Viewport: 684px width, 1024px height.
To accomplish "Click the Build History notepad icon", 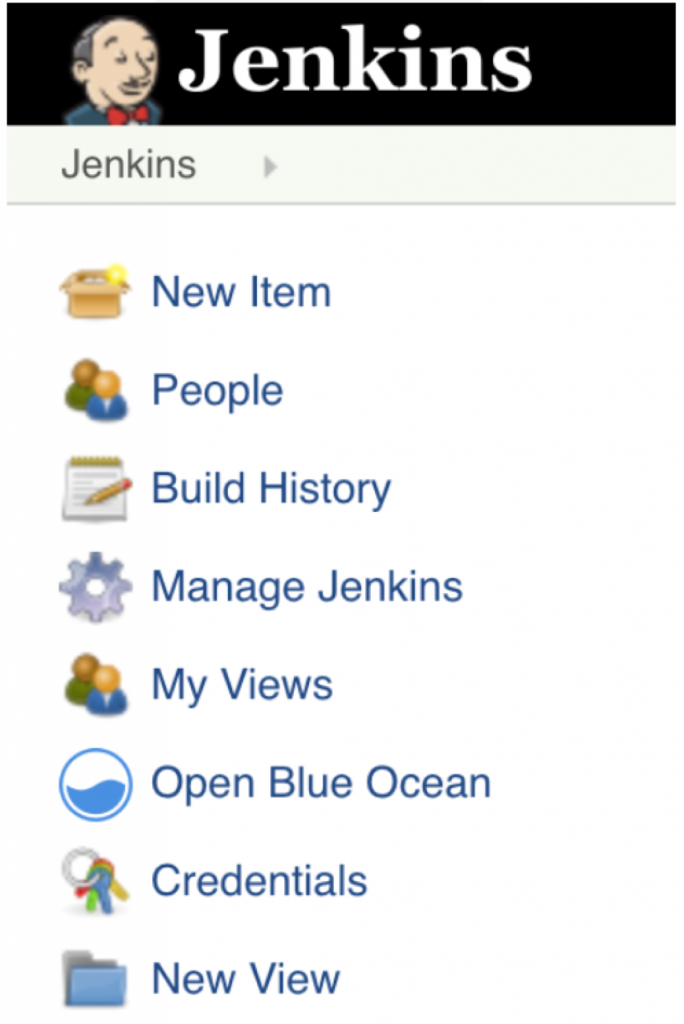I will [96, 487].
